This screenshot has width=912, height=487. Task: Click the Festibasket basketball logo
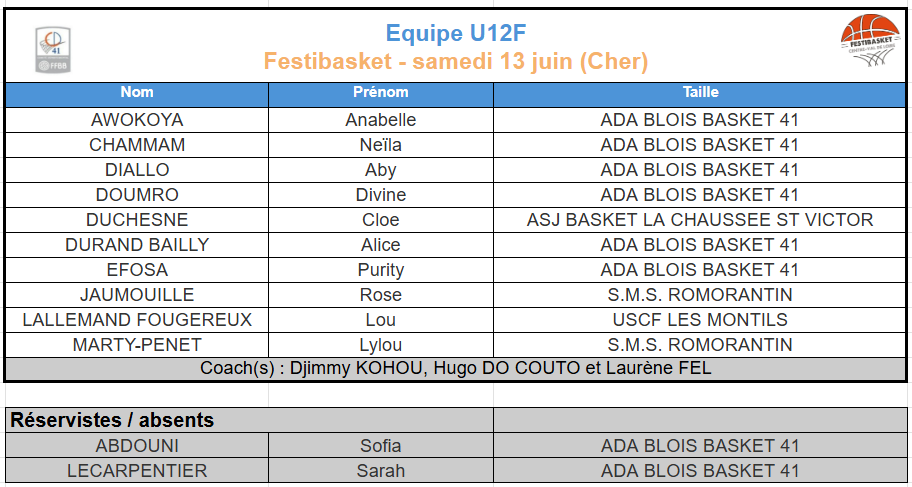[x=871, y=42]
